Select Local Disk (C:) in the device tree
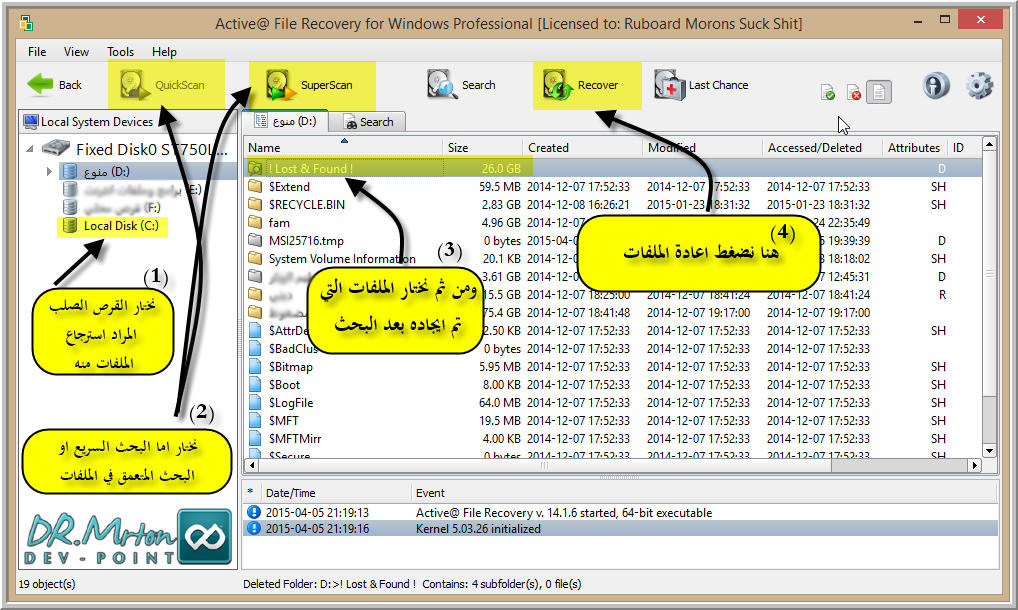Screen dimensions: 1018x610 (121, 226)
